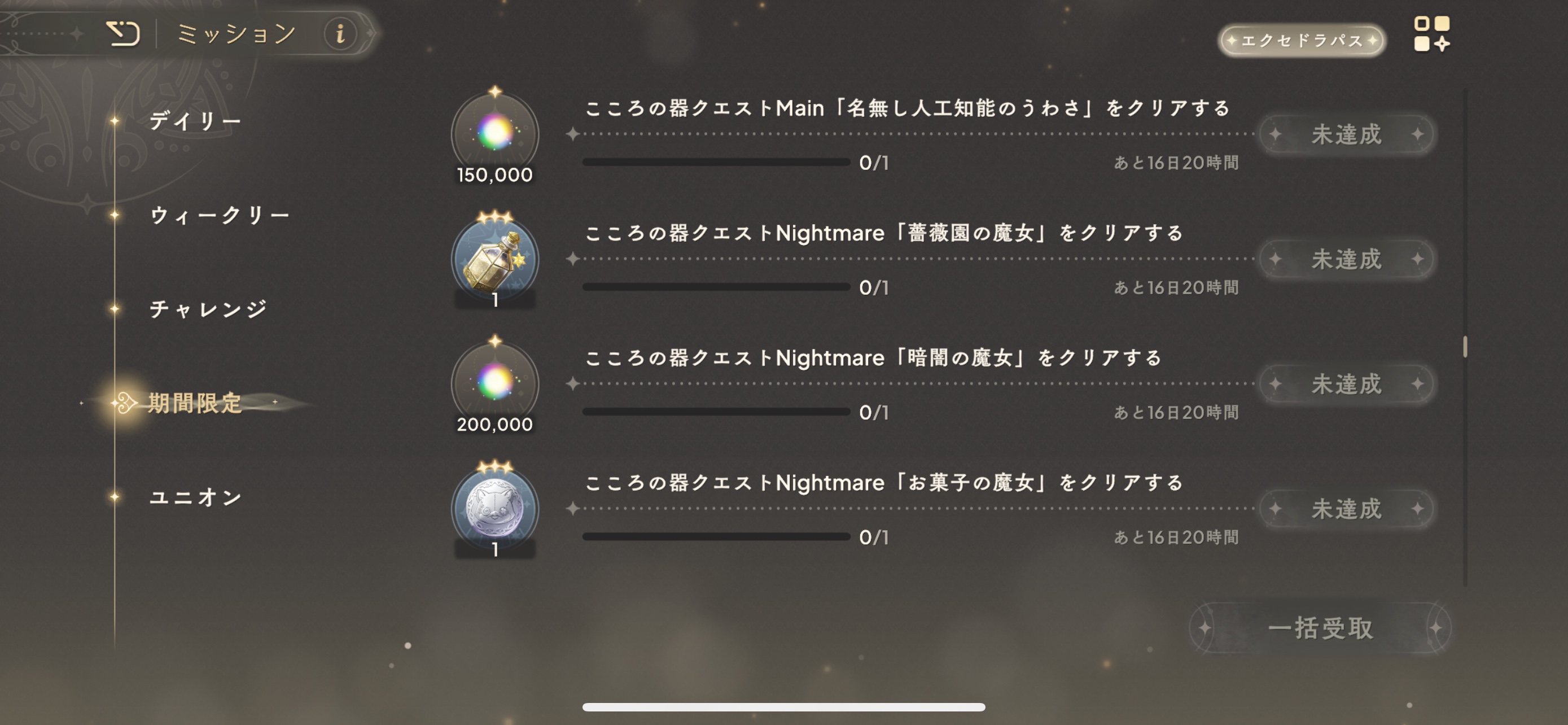Screen dimensions: 1568x725
Task: Tap the 200,000 rainbow orb reward icon
Action: click(x=495, y=383)
